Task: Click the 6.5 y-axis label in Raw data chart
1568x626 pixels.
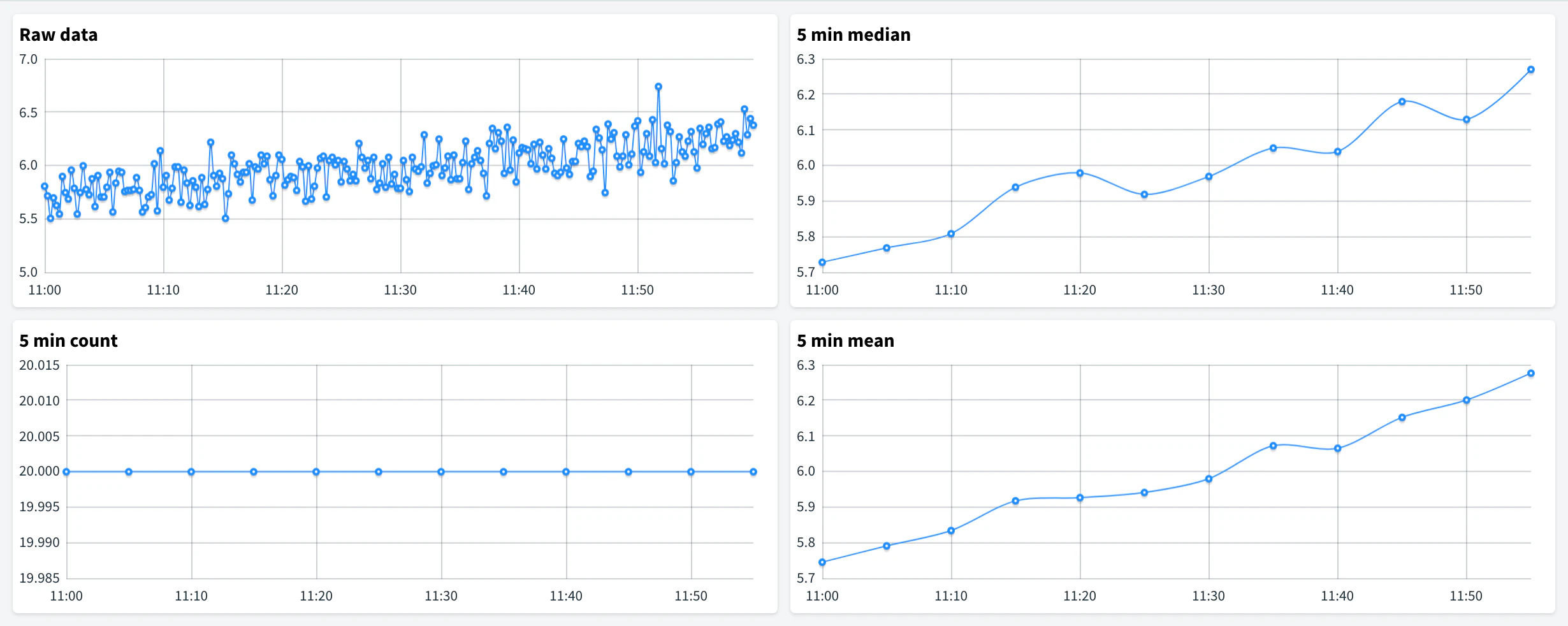Action: [x=28, y=113]
